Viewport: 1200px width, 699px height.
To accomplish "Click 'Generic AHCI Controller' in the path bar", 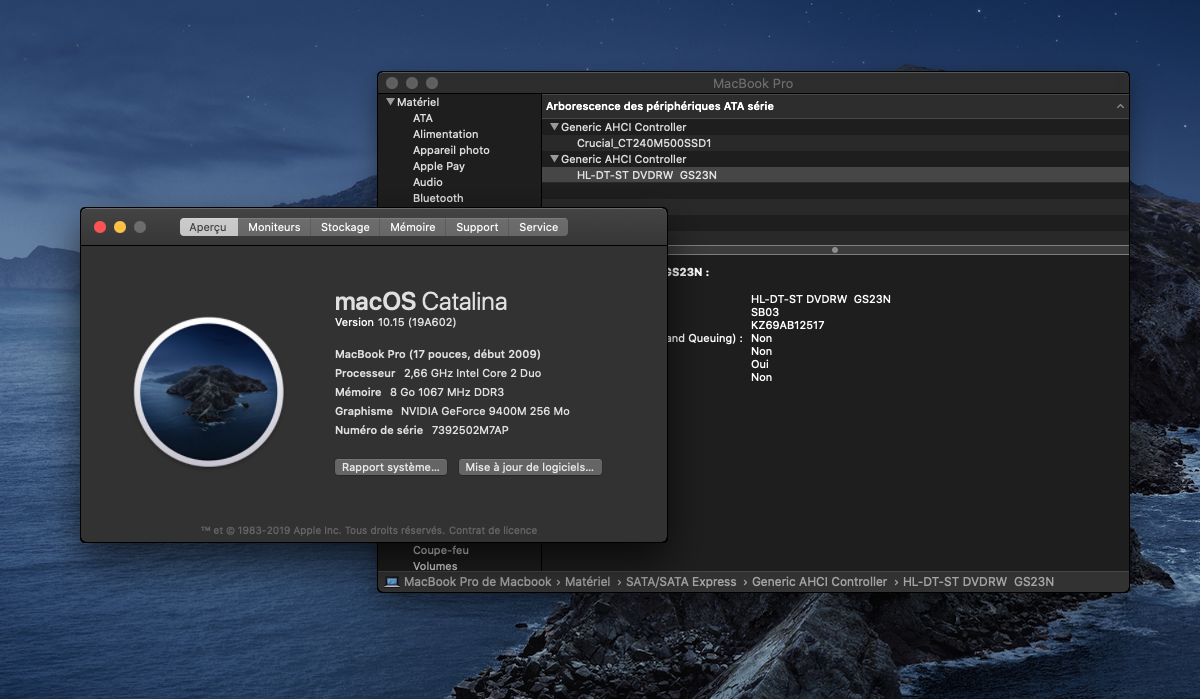I will tap(819, 582).
